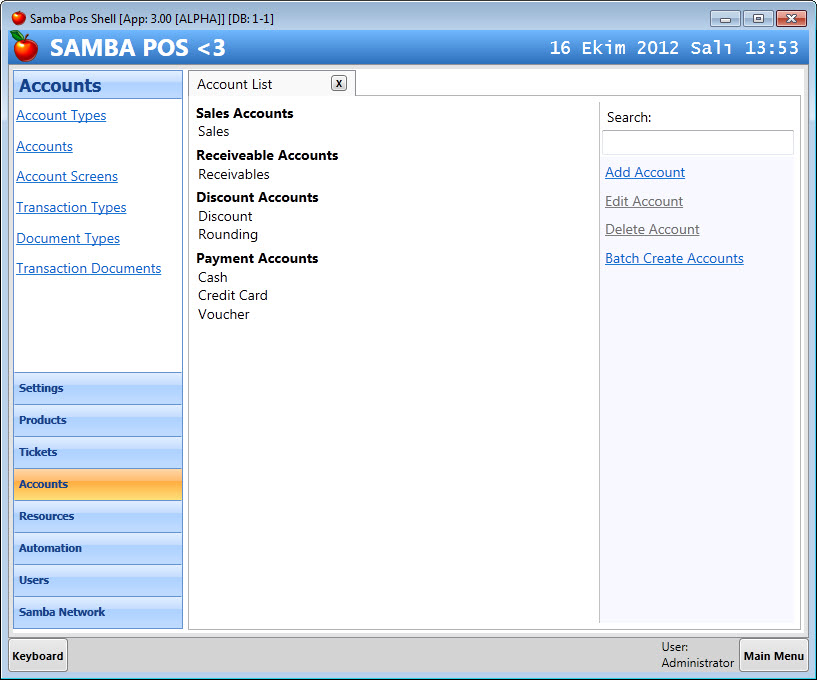Open Document Types from sidebar
This screenshot has height=680, width=817.
pos(68,238)
